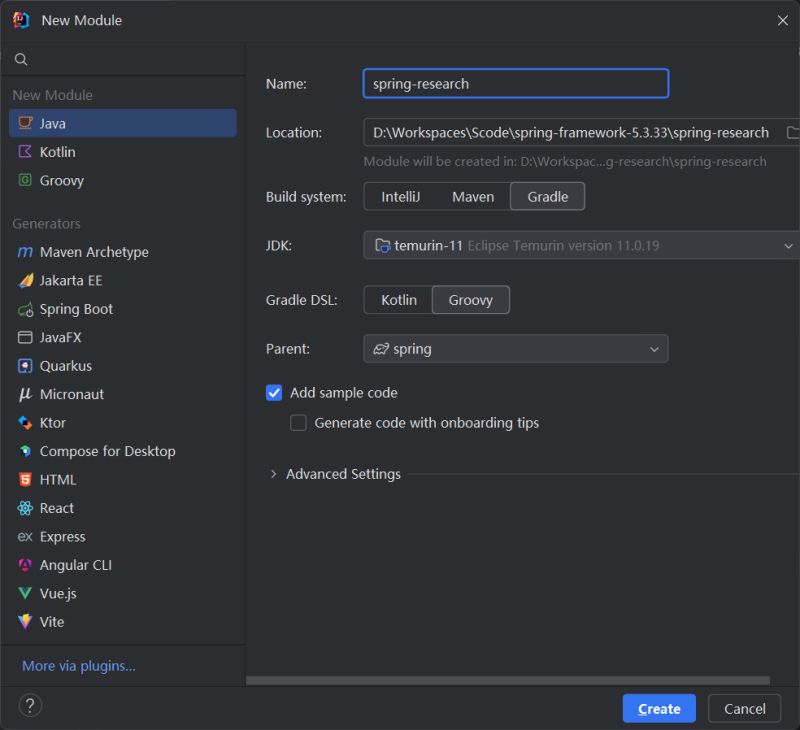Select Maven Archetype generator
Viewport: 800px width, 730px height.
click(x=123, y=252)
